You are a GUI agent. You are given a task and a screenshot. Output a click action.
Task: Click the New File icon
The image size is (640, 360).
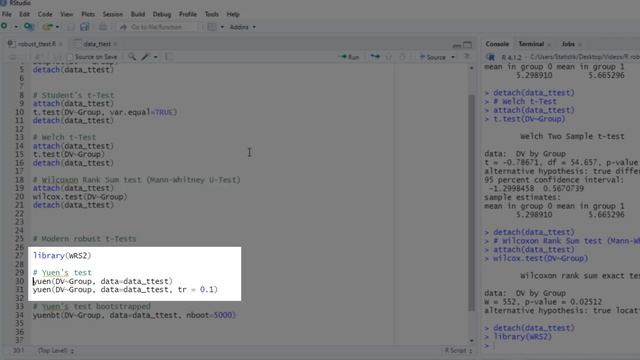pyautogui.click(x=4, y=27)
